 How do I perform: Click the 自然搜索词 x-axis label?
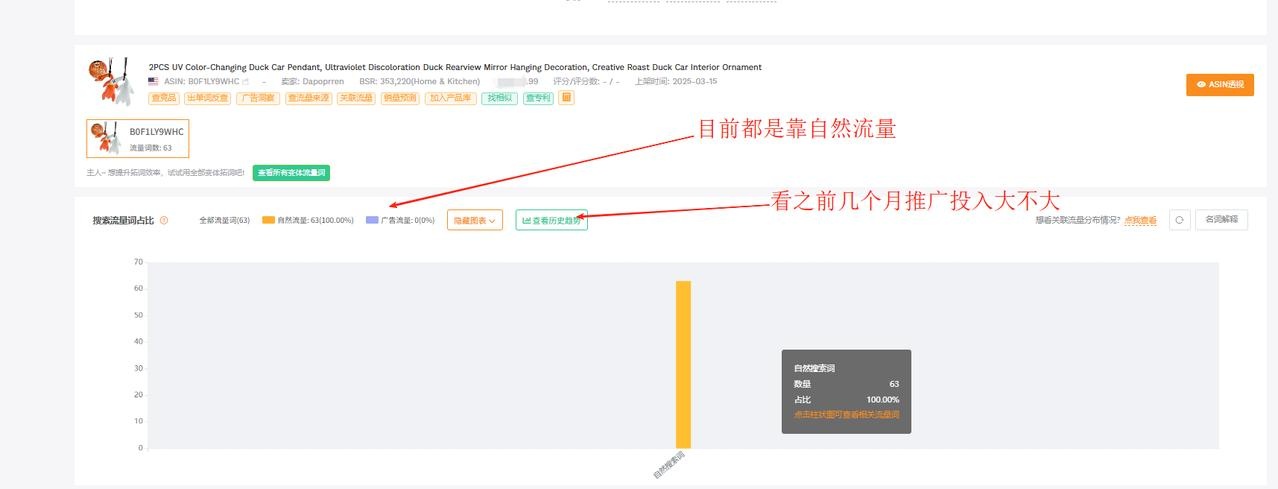point(671,465)
